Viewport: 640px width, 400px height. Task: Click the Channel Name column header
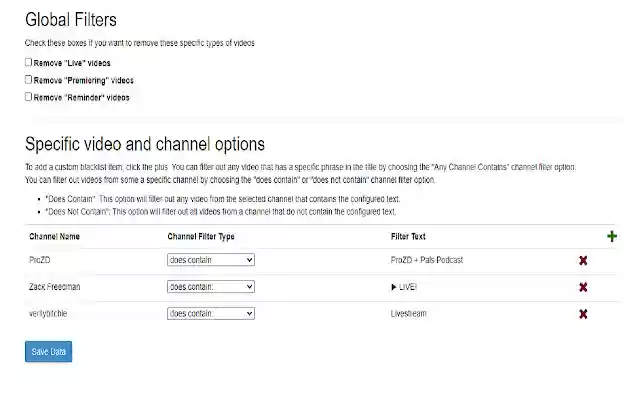pyautogui.click(x=54, y=236)
